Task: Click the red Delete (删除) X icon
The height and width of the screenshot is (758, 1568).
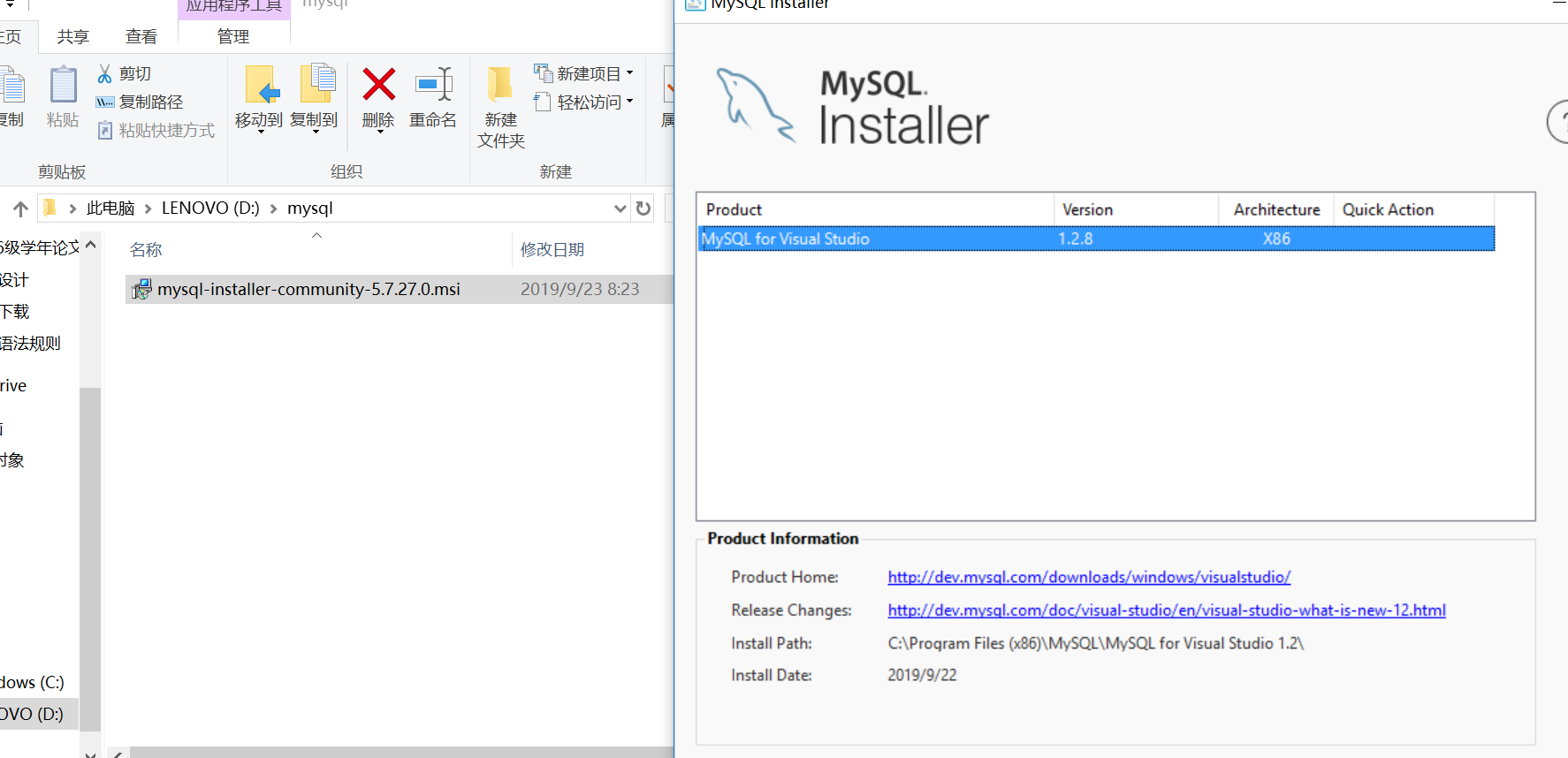Action: (x=378, y=85)
